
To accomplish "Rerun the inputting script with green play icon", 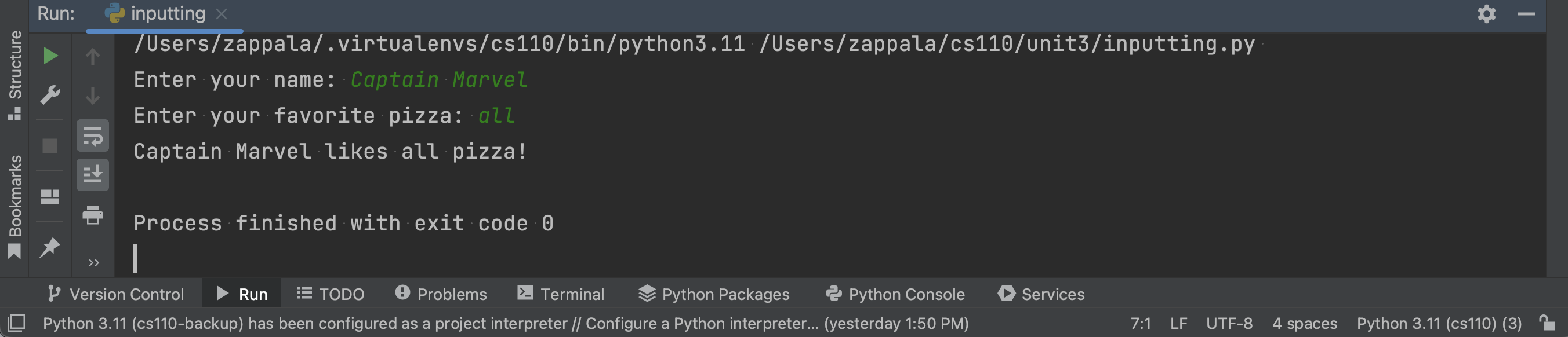I will coord(50,56).
